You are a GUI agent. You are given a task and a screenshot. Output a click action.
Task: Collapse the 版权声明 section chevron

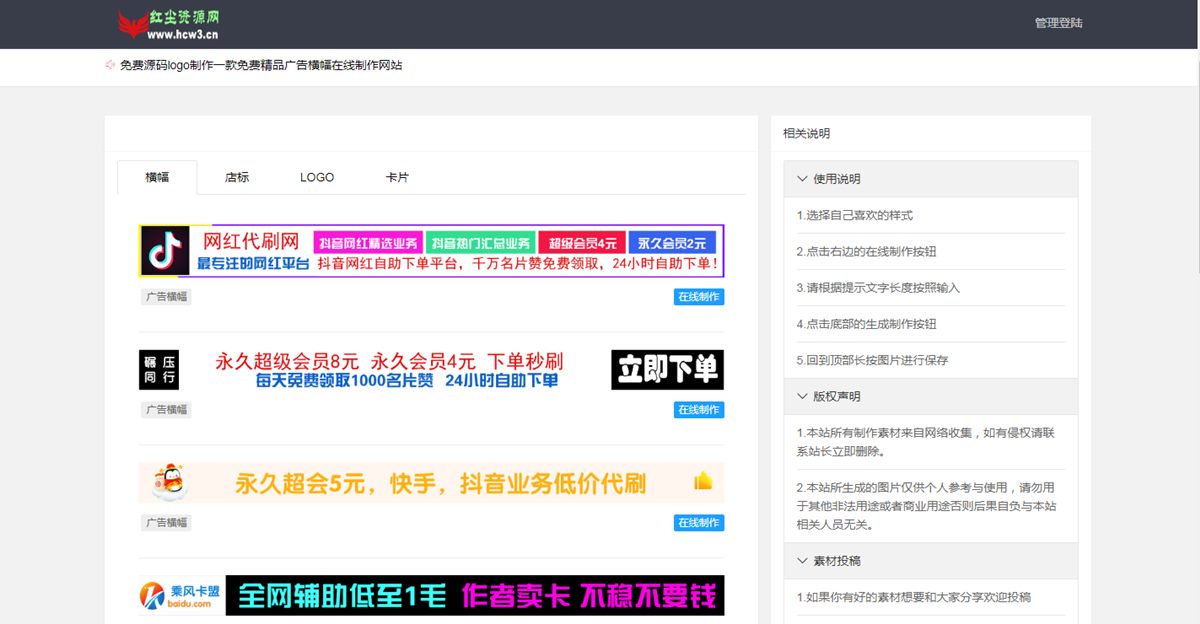(x=802, y=396)
